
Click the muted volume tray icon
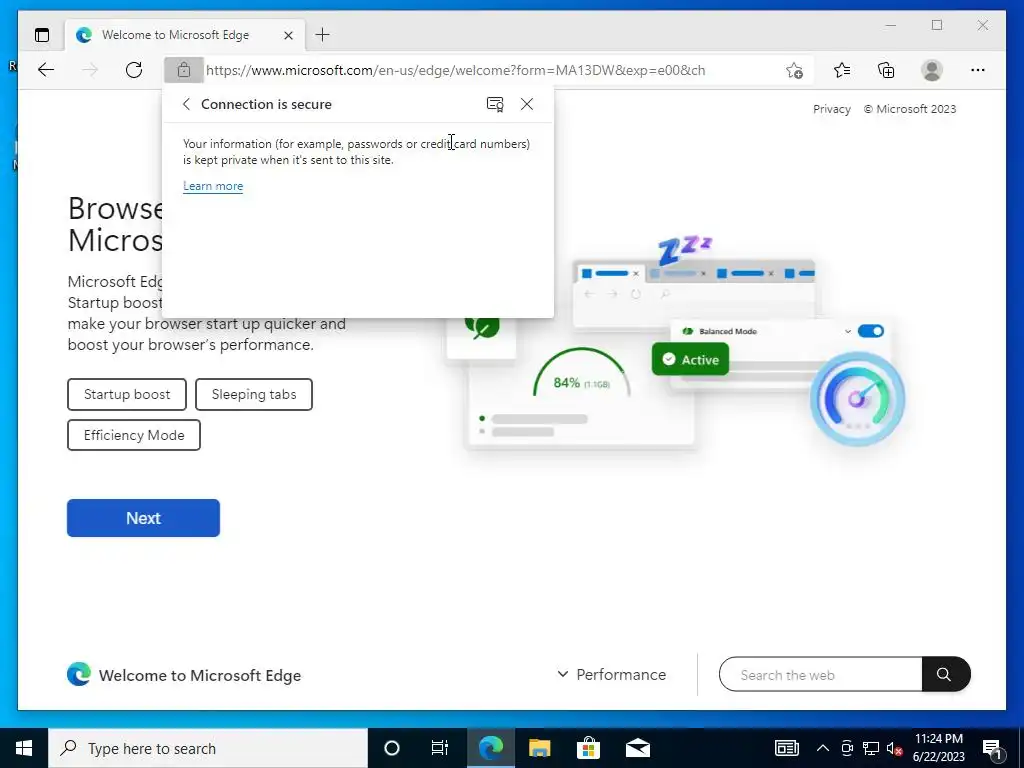coord(895,749)
